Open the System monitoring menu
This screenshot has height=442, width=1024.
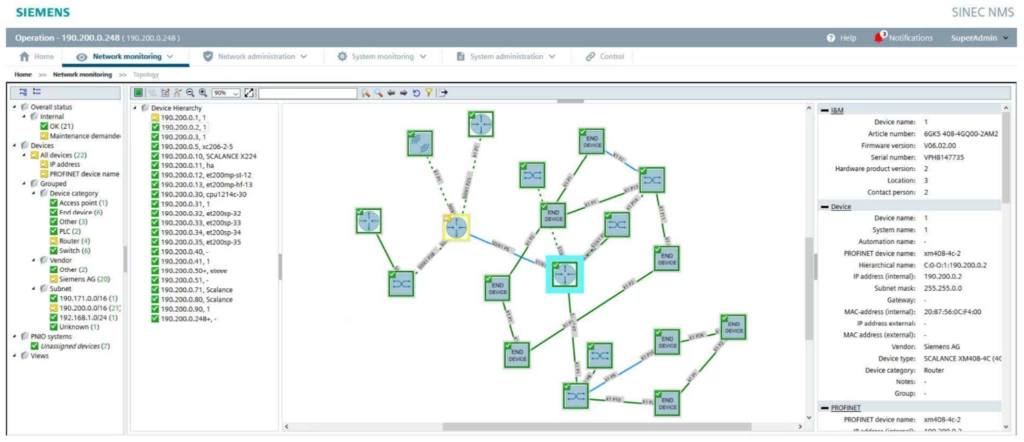coord(383,57)
